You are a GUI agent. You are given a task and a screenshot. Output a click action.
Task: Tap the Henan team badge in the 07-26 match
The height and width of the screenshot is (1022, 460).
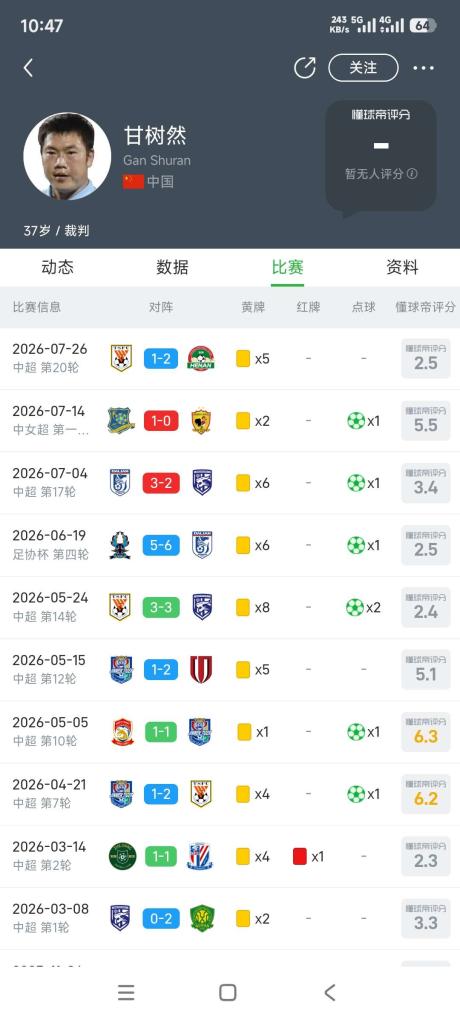pos(201,358)
